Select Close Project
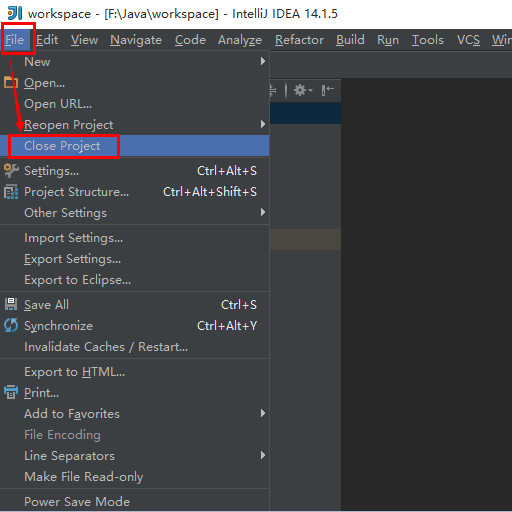 click(135, 146)
